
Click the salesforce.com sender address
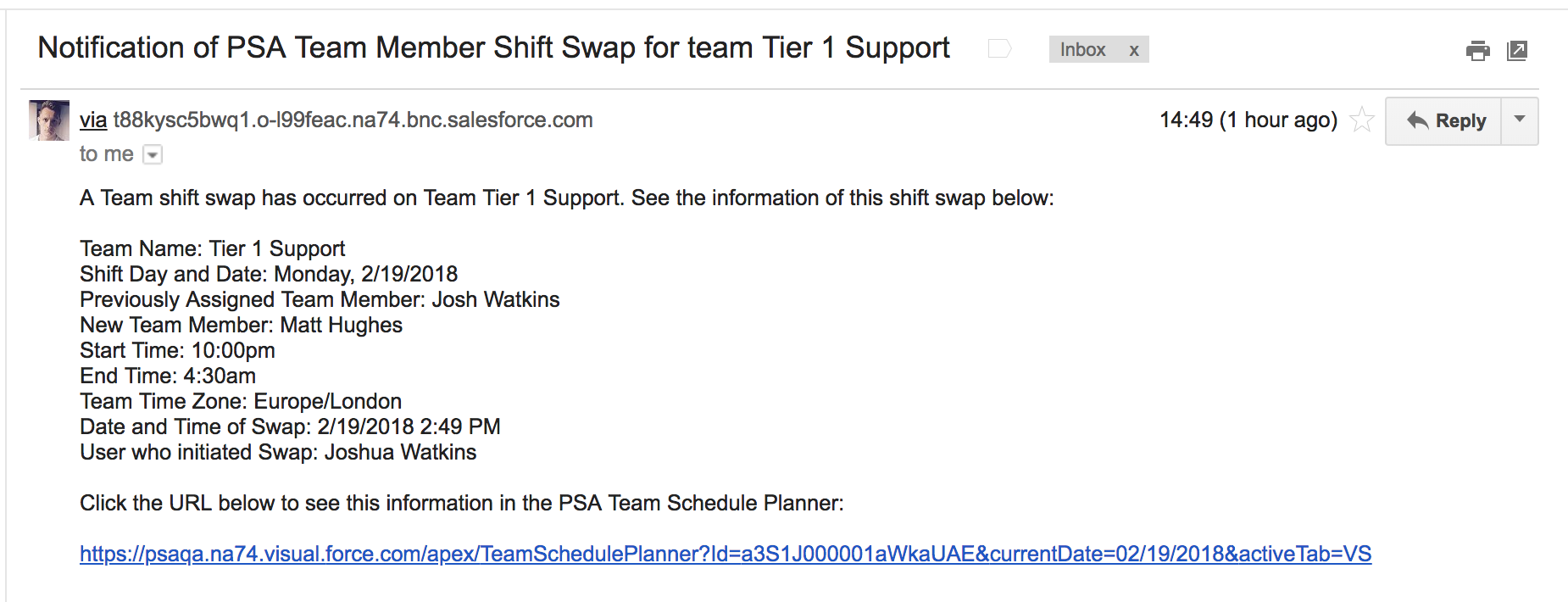tap(353, 120)
